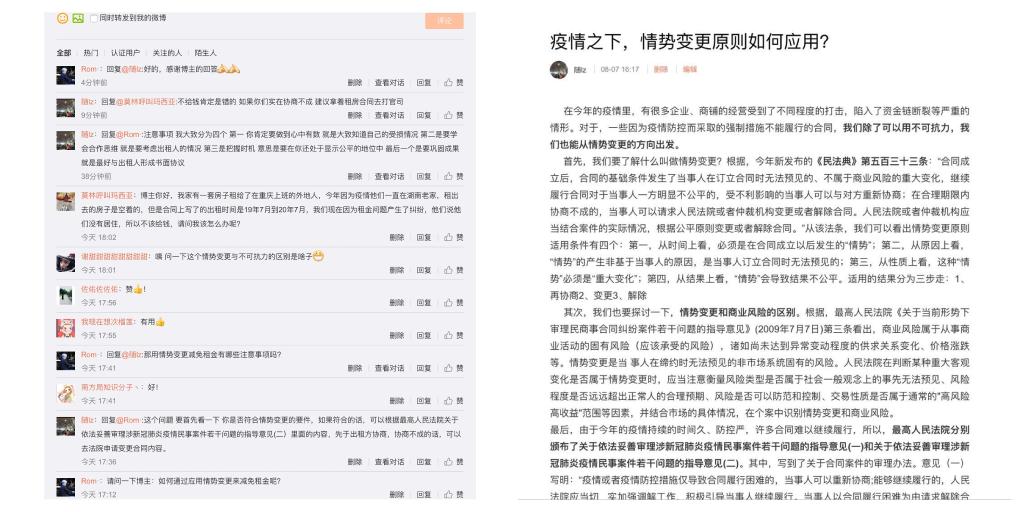Like the comment posted 38 minutes ago
1024x512 pixels.
pos(454,177)
